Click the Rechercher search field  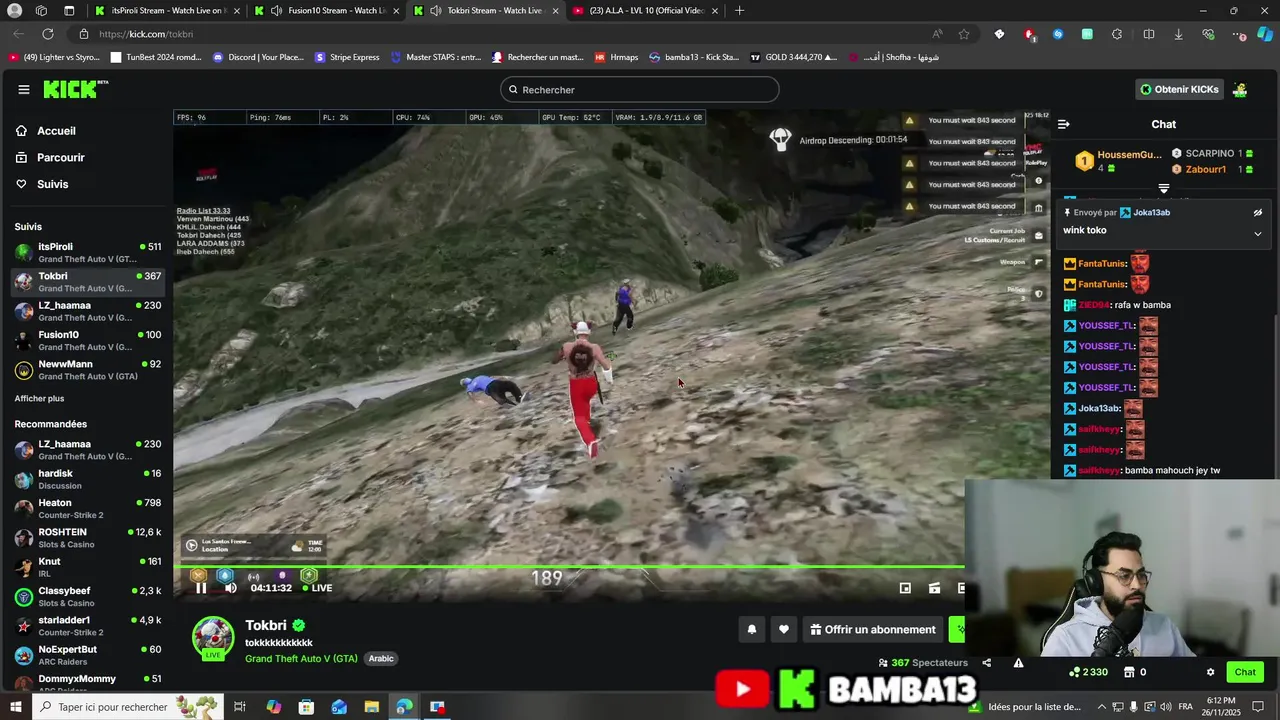(640, 89)
